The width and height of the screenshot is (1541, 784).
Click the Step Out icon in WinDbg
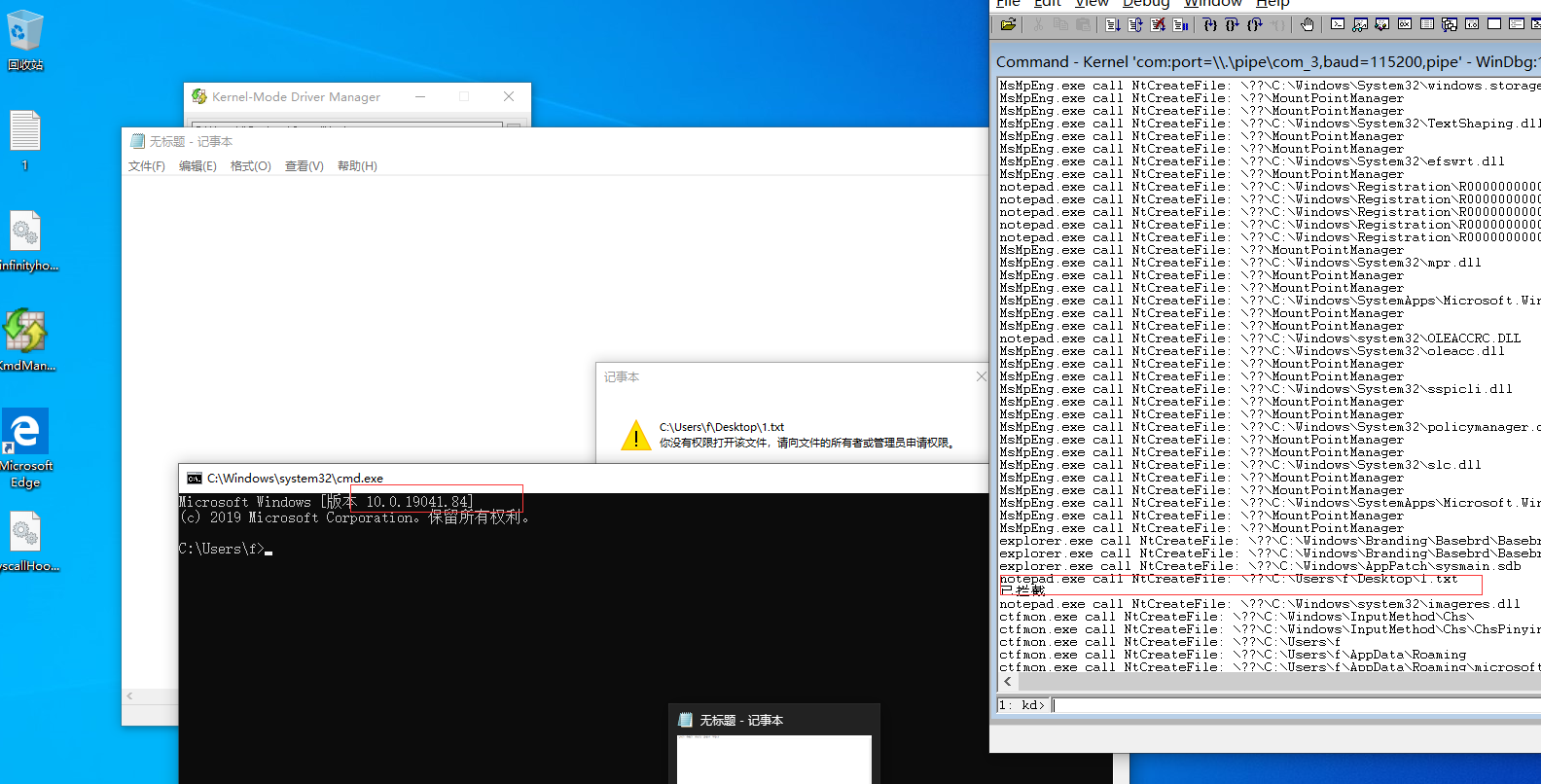point(1254,24)
